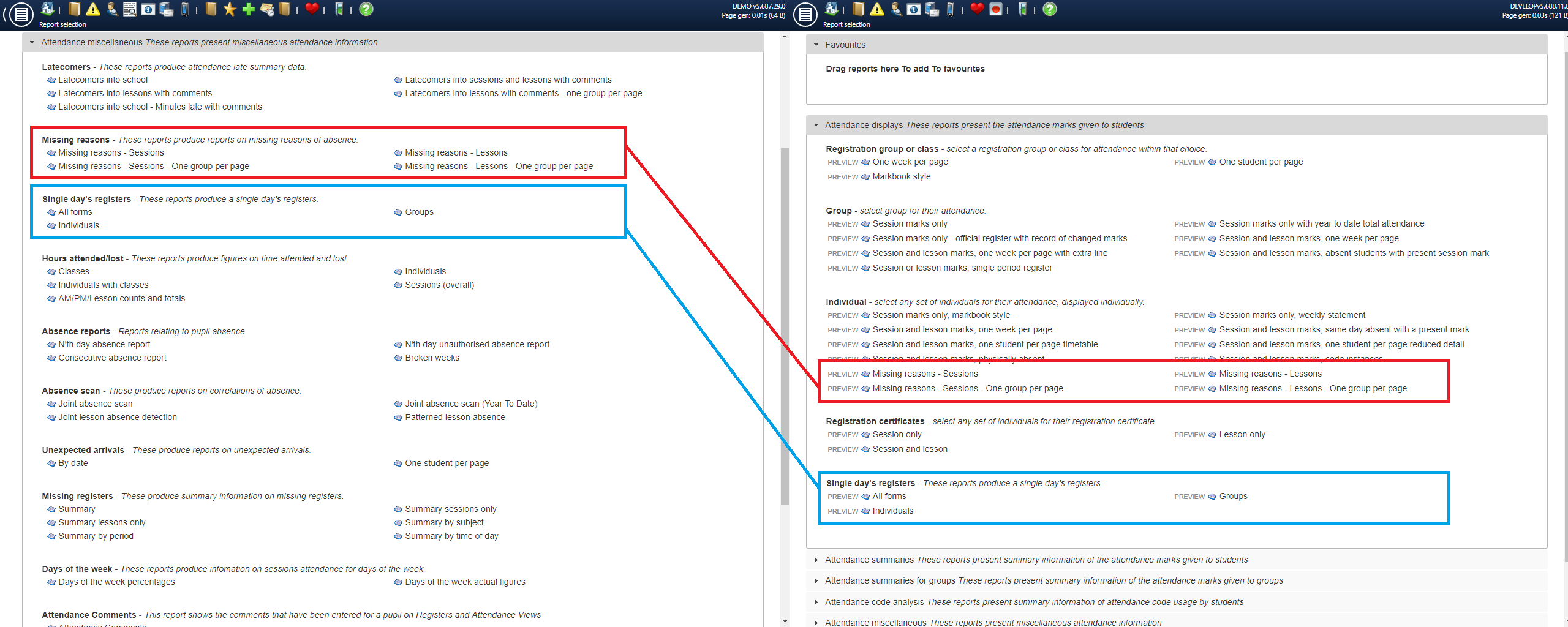Open person search icon in DEMO toolbar

[111, 9]
